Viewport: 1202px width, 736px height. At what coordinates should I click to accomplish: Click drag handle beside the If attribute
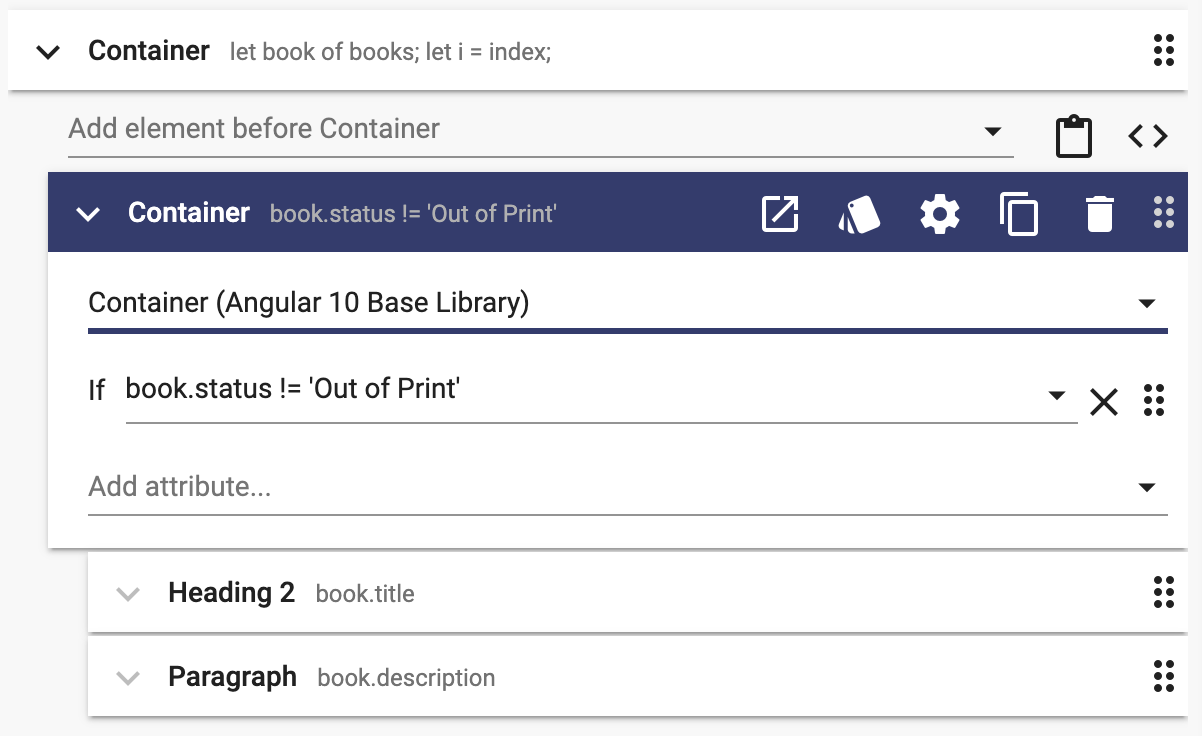click(1154, 400)
